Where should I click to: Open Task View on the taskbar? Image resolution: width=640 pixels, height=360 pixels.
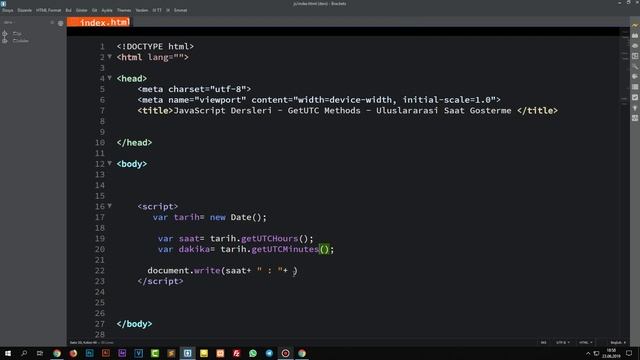click(40, 353)
